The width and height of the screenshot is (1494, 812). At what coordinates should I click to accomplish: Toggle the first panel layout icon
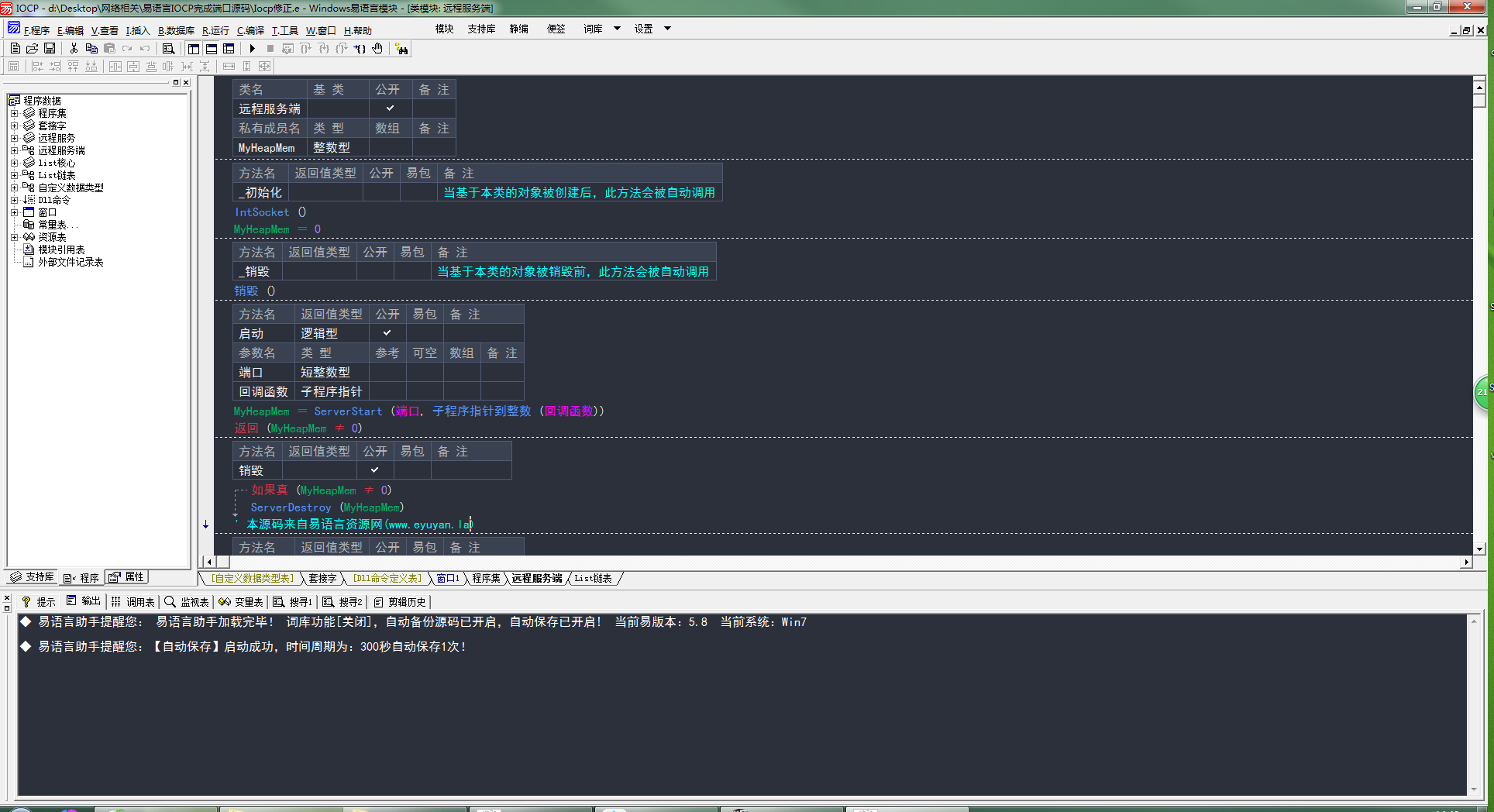click(x=194, y=49)
